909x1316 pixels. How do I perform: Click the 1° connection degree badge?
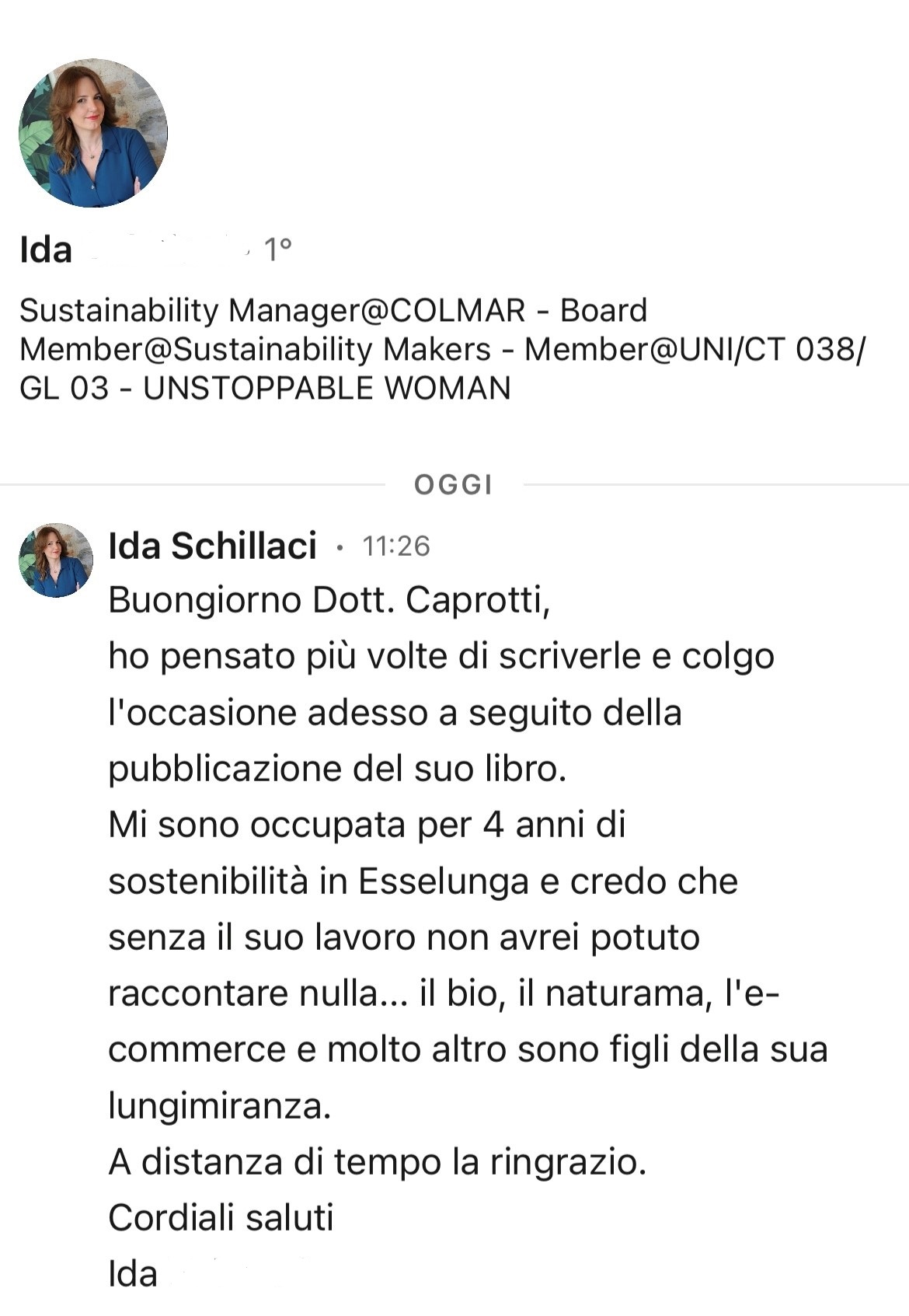pos(277,250)
